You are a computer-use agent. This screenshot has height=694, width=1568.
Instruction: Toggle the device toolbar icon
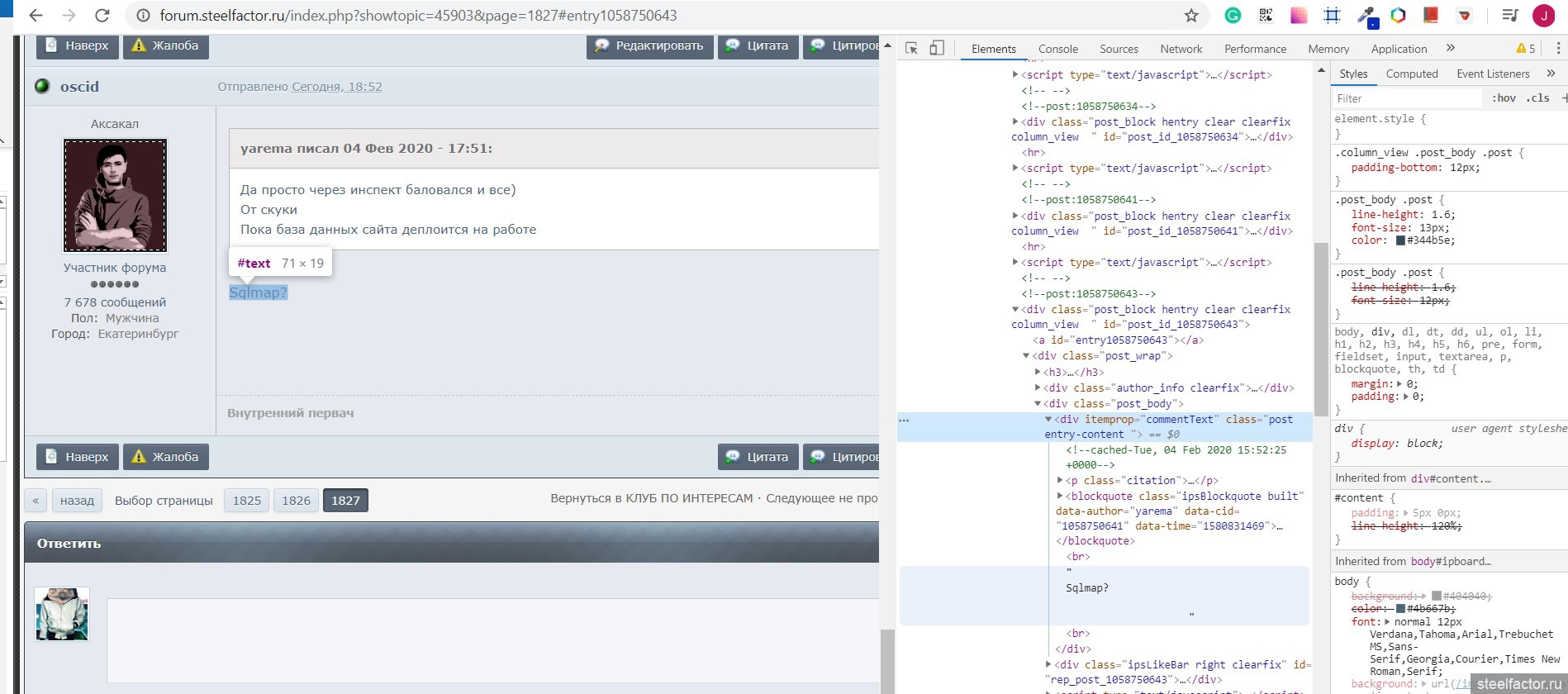(x=937, y=49)
